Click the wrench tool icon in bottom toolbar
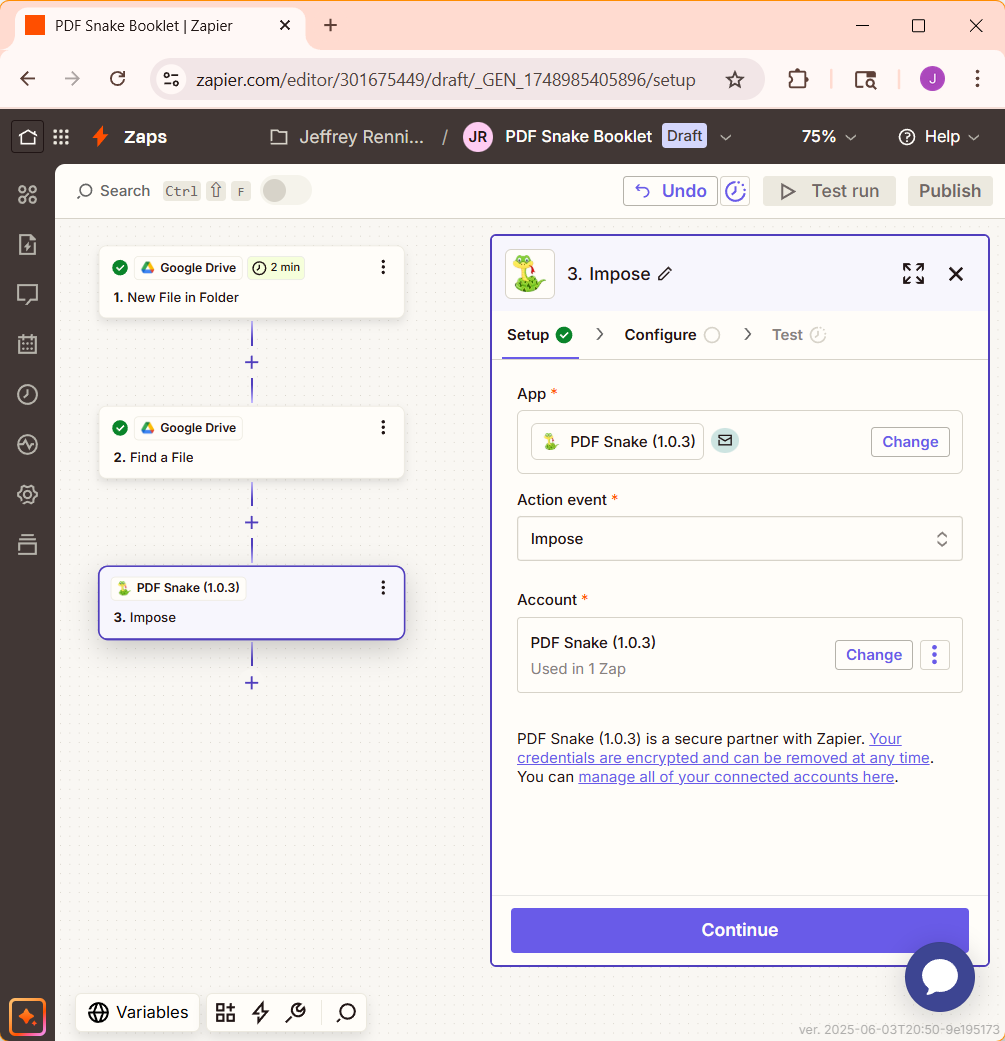This screenshot has width=1005, height=1041. click(296, 1012)
